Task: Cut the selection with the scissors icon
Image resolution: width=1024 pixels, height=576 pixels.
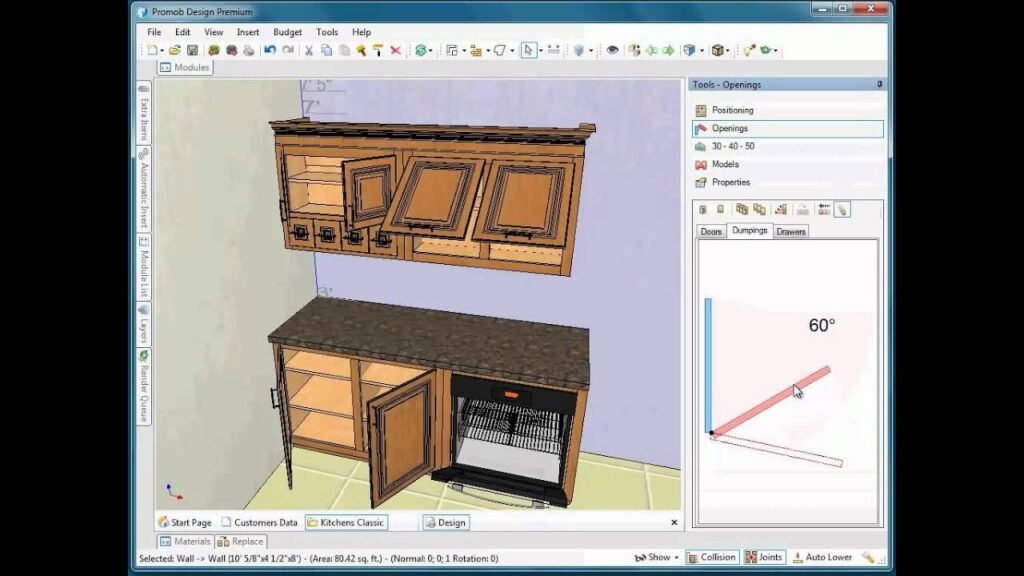Action: (x=309, y=50)
